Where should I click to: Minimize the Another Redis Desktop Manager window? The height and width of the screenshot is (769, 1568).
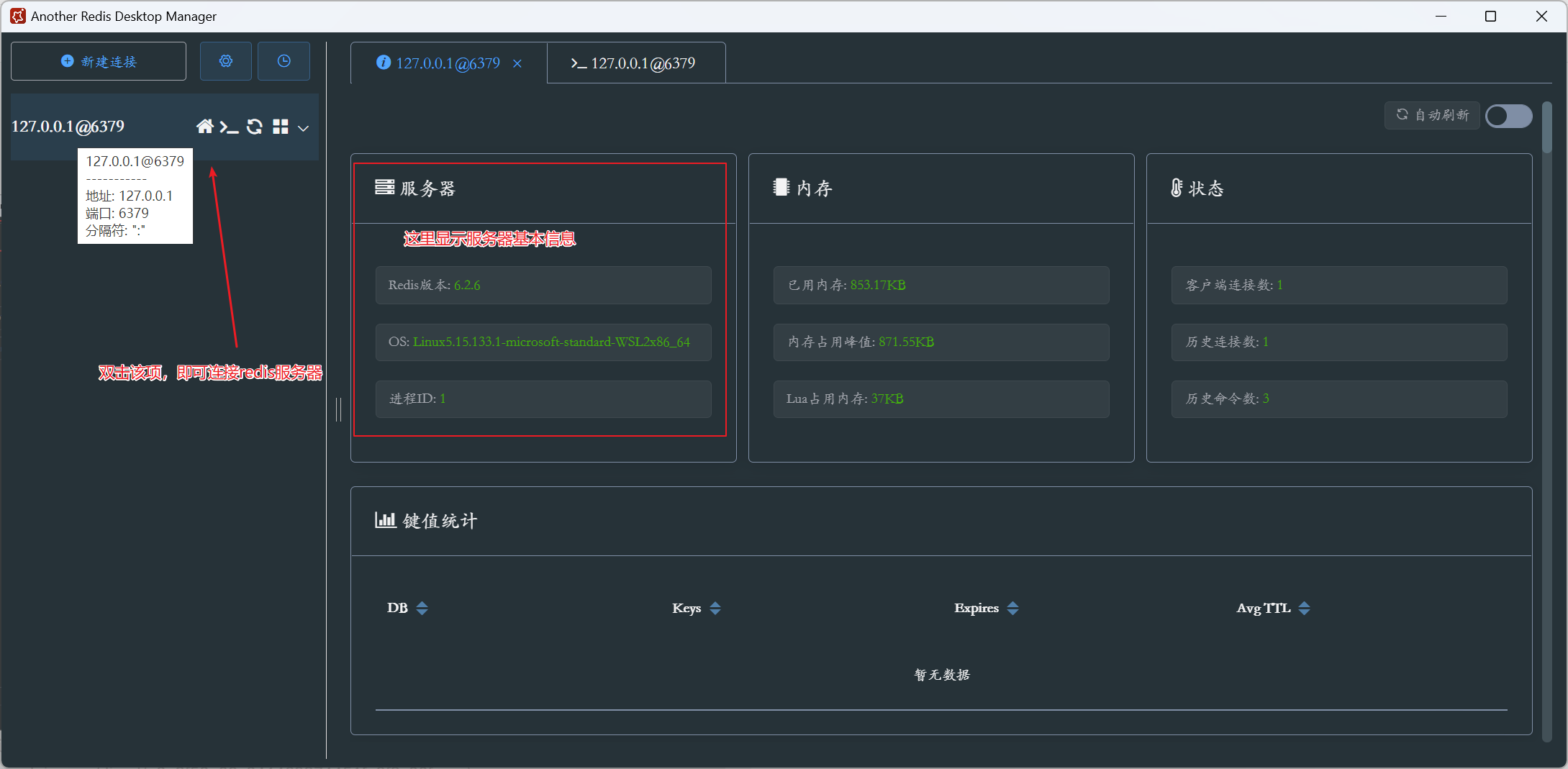(1441, 16)
